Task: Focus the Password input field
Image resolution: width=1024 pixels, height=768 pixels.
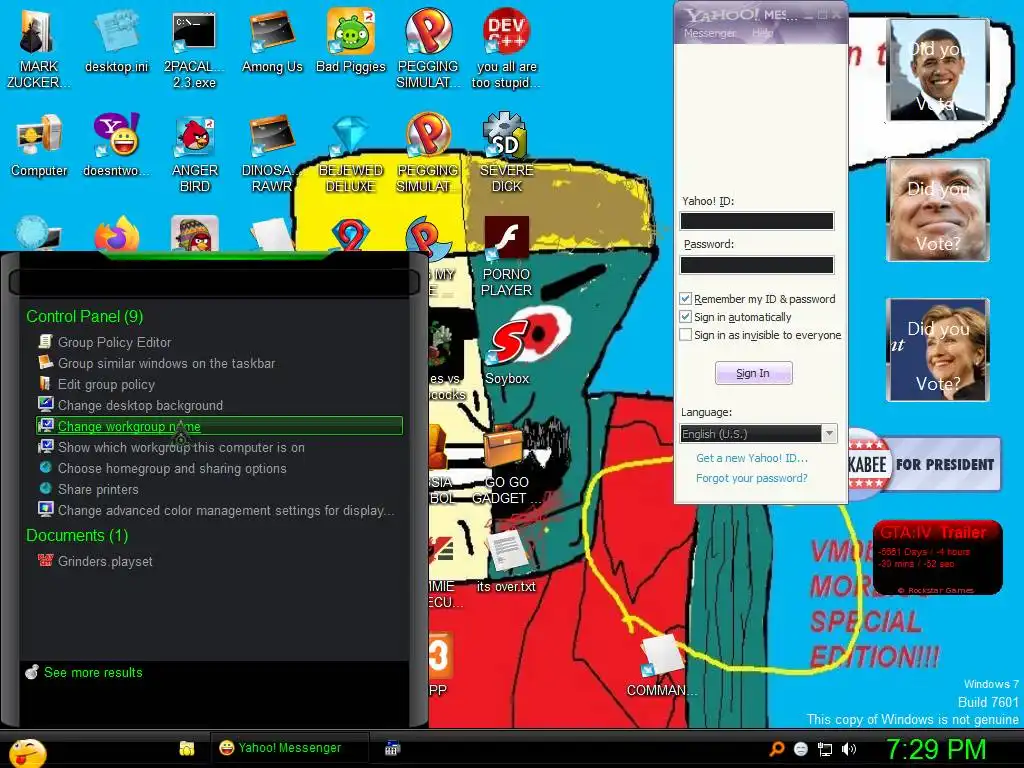Action: coord(757,264)
